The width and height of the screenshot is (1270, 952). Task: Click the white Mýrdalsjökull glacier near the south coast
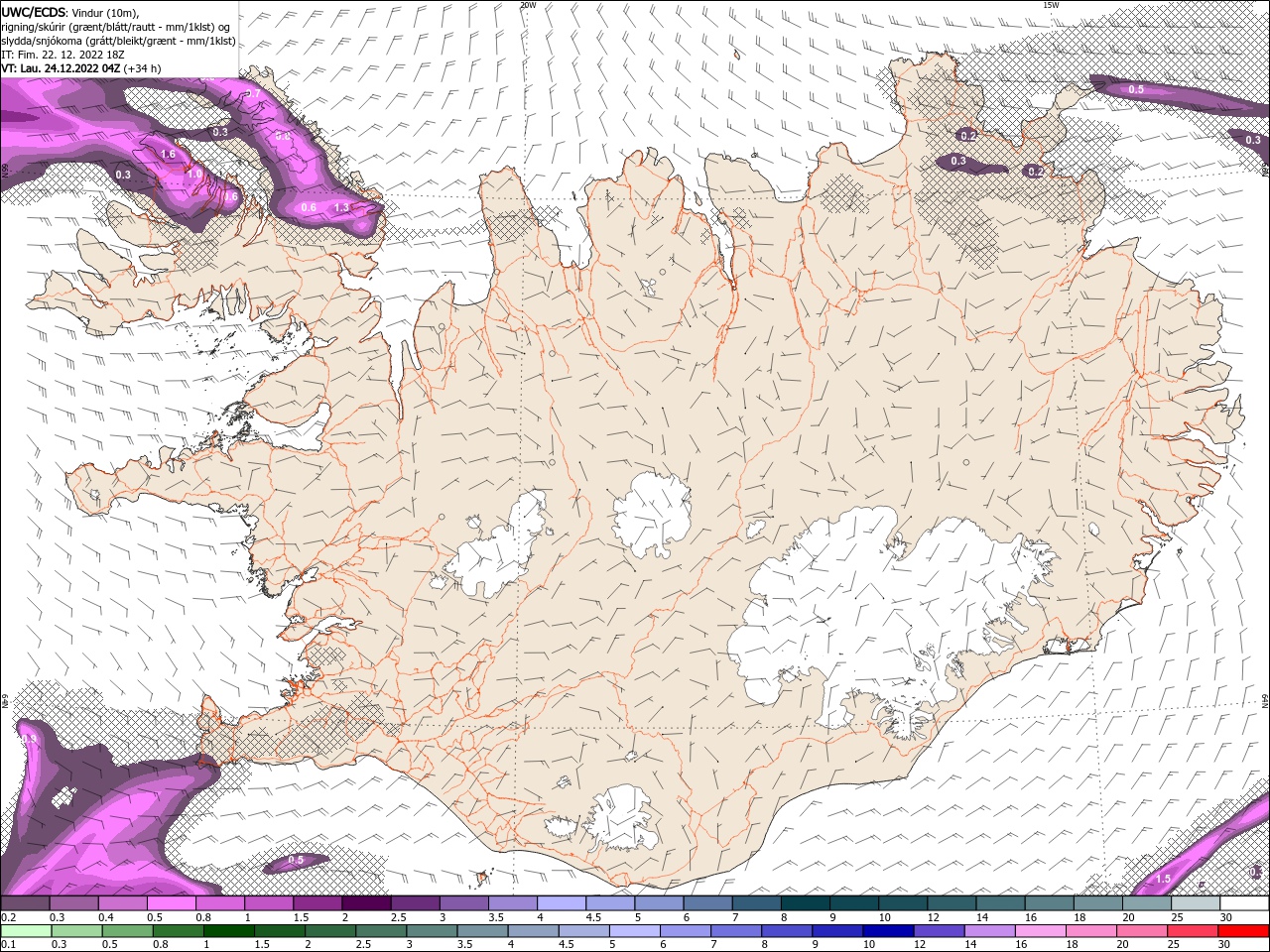(621, 818)
